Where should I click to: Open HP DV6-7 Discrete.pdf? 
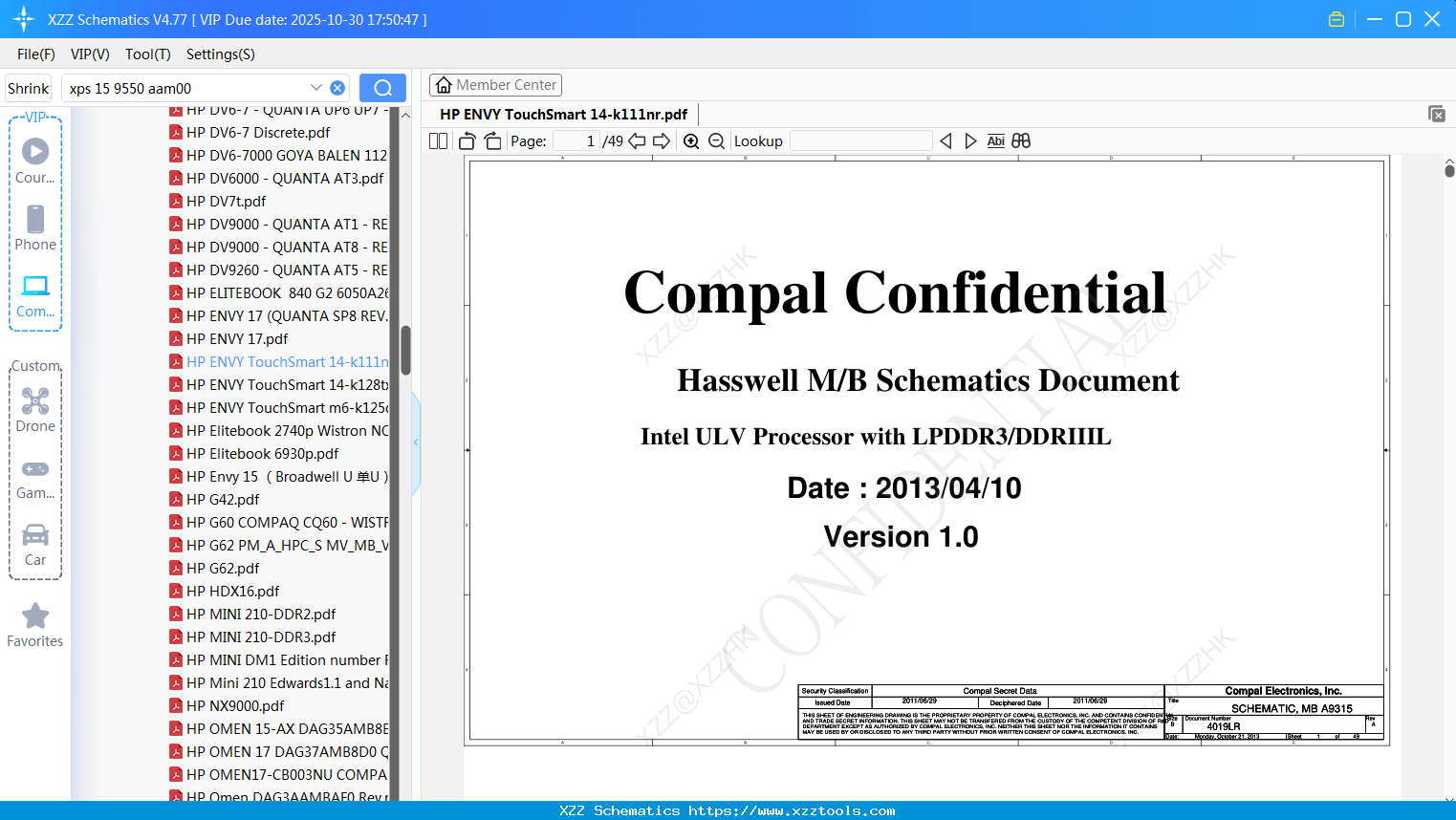coord(258,133)
